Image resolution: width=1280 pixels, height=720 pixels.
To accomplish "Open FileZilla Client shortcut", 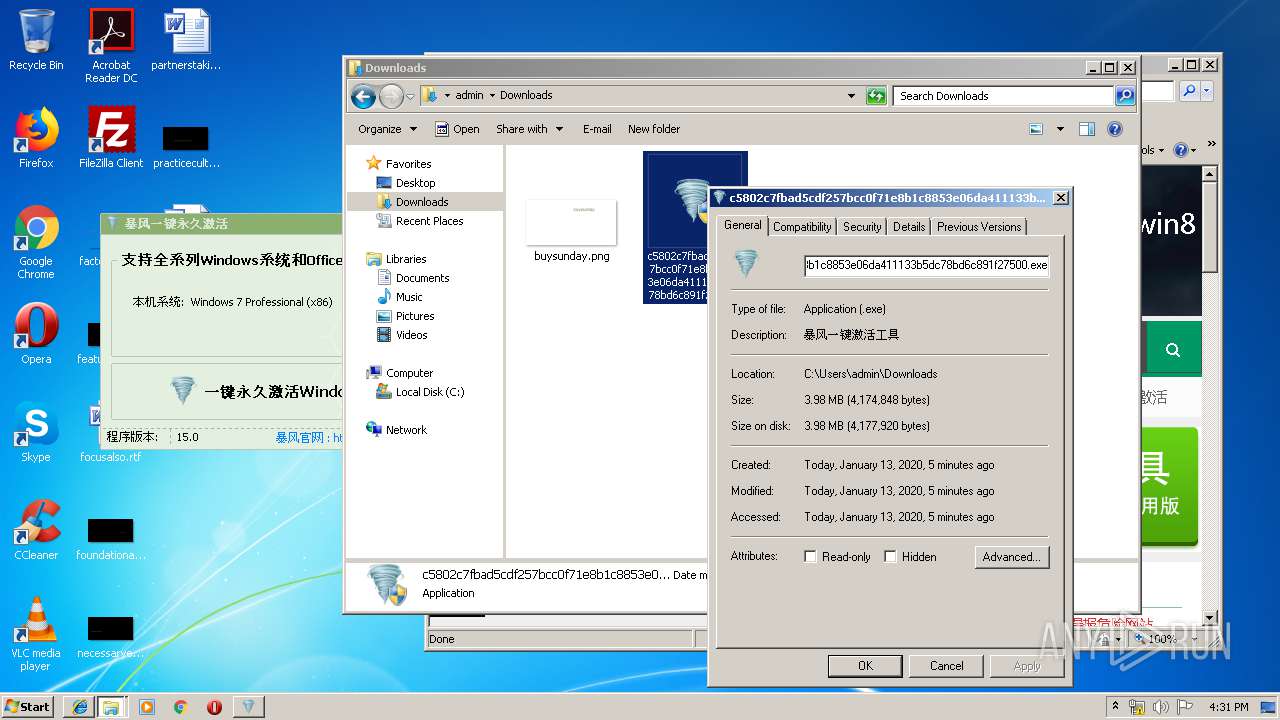I will click(111, 138).
